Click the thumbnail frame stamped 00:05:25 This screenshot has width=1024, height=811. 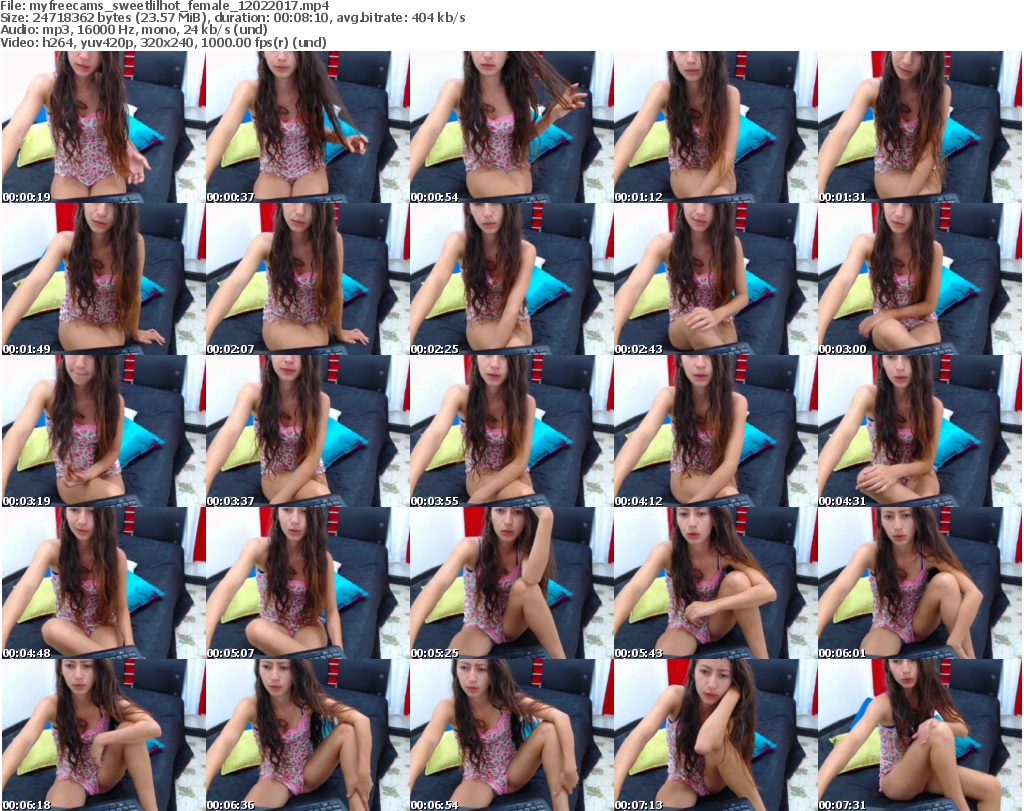(x=511, y=583)
